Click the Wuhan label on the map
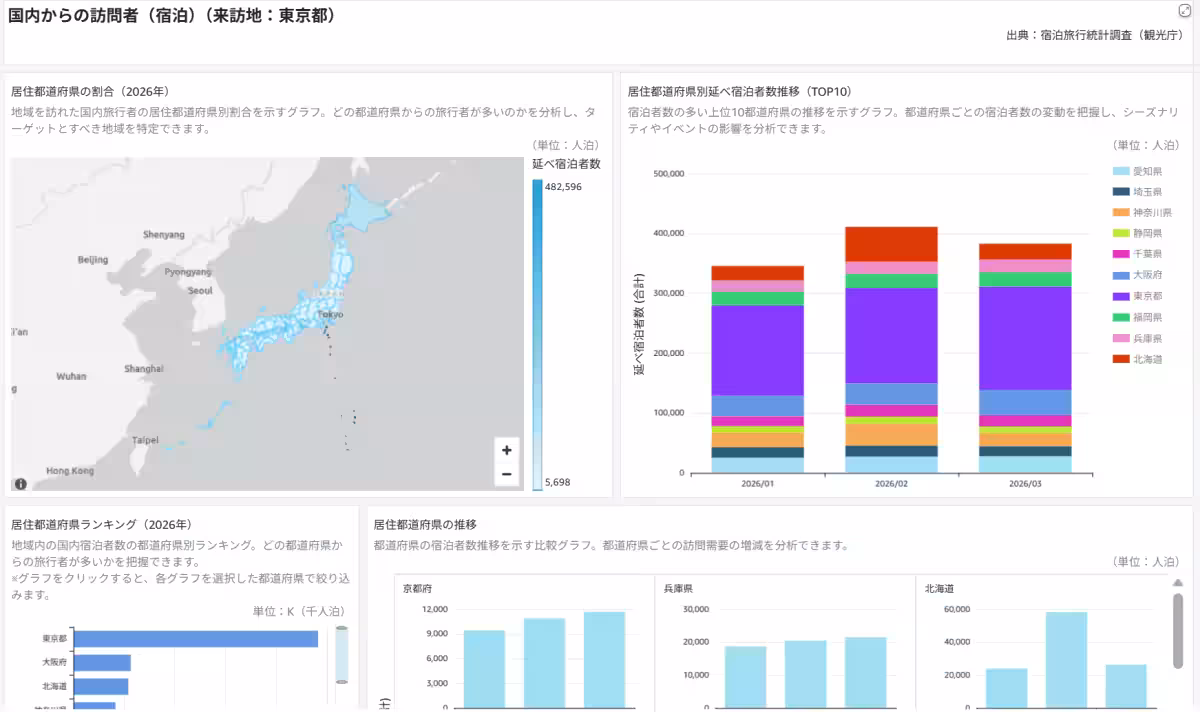The image size is (1200, 712). click(x=72, y=377)
